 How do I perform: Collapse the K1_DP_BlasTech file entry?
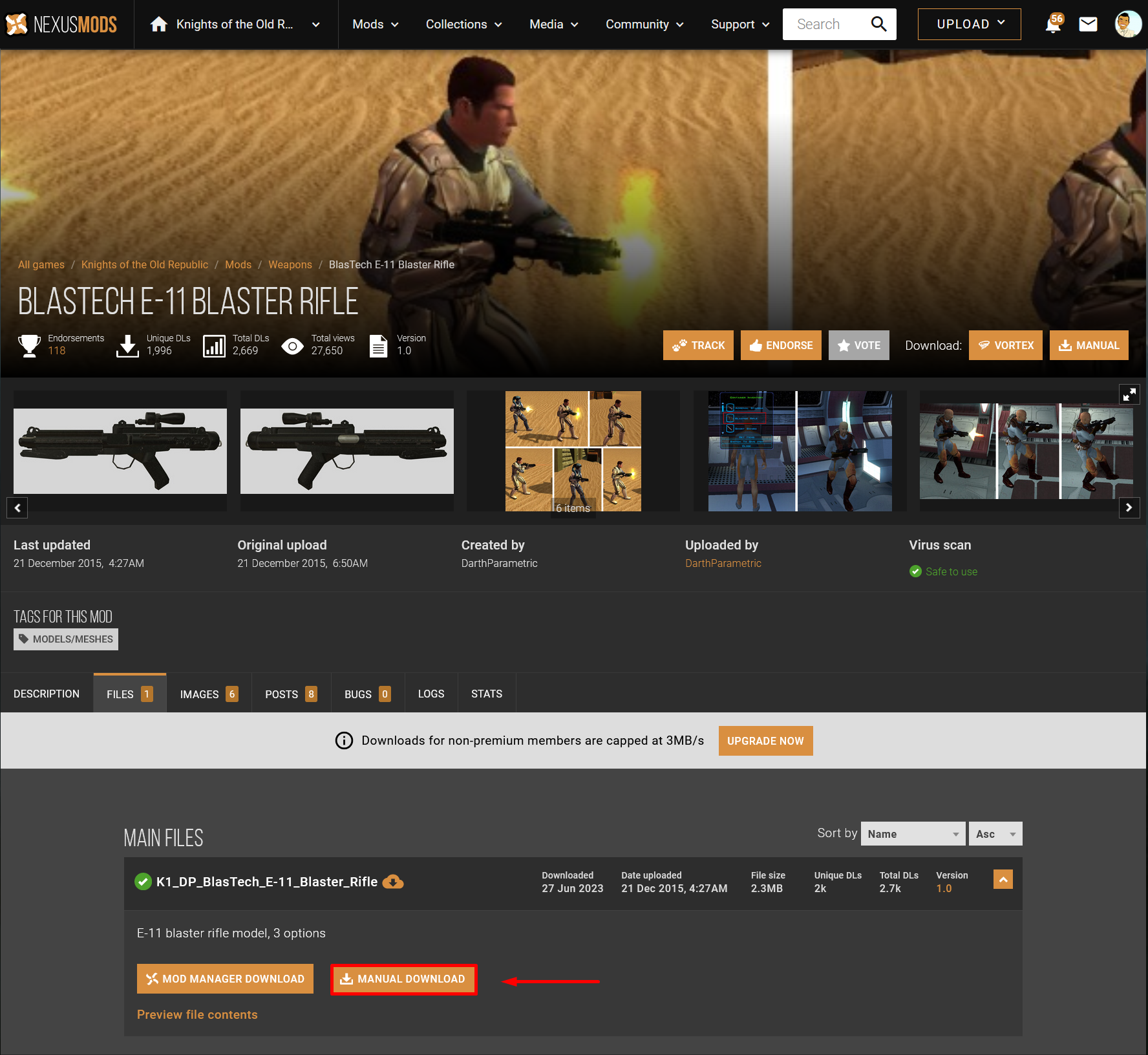(x=1003, y=879)
